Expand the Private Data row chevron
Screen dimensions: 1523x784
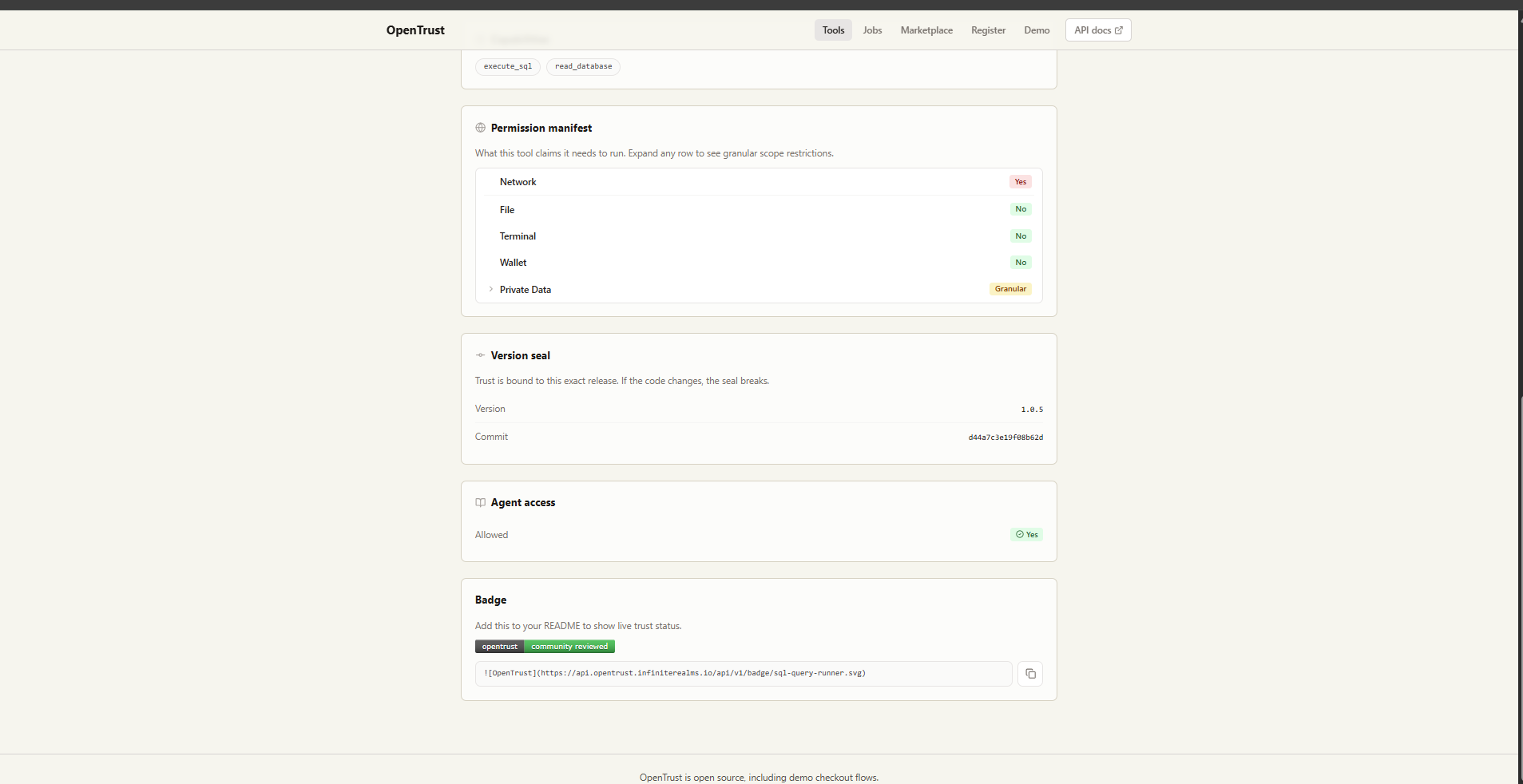[x=490, y=289]
